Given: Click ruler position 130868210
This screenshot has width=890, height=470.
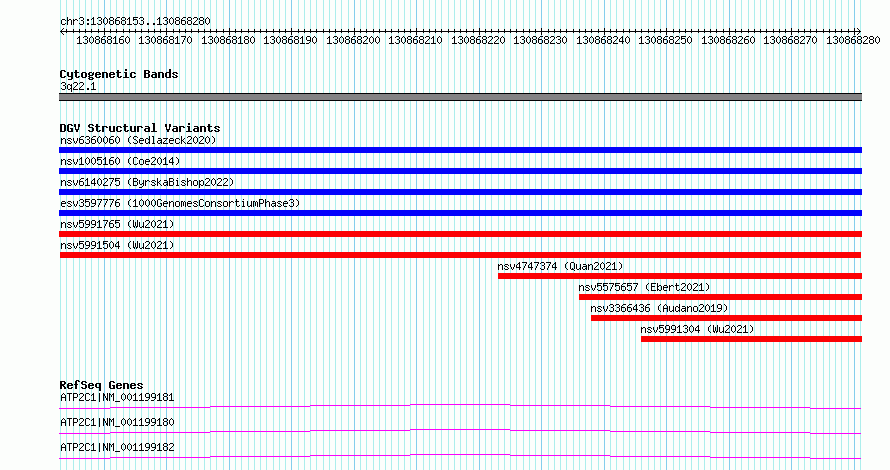Looking at the screenshot, I should pyautogui.click(x=415, y=40).
